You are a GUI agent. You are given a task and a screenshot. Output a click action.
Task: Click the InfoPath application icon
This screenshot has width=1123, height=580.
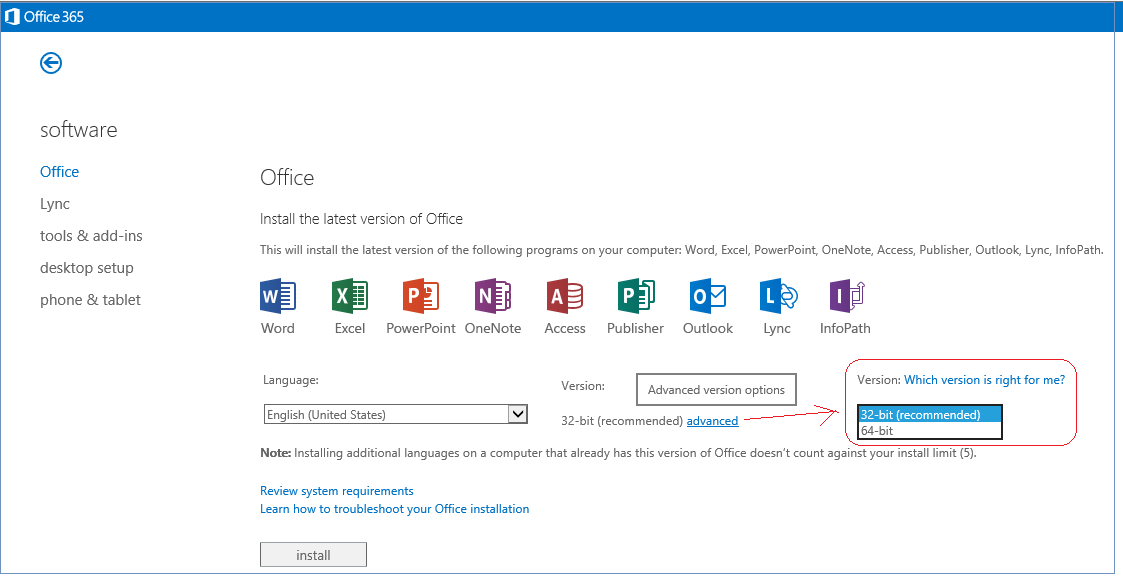(845, 296)
